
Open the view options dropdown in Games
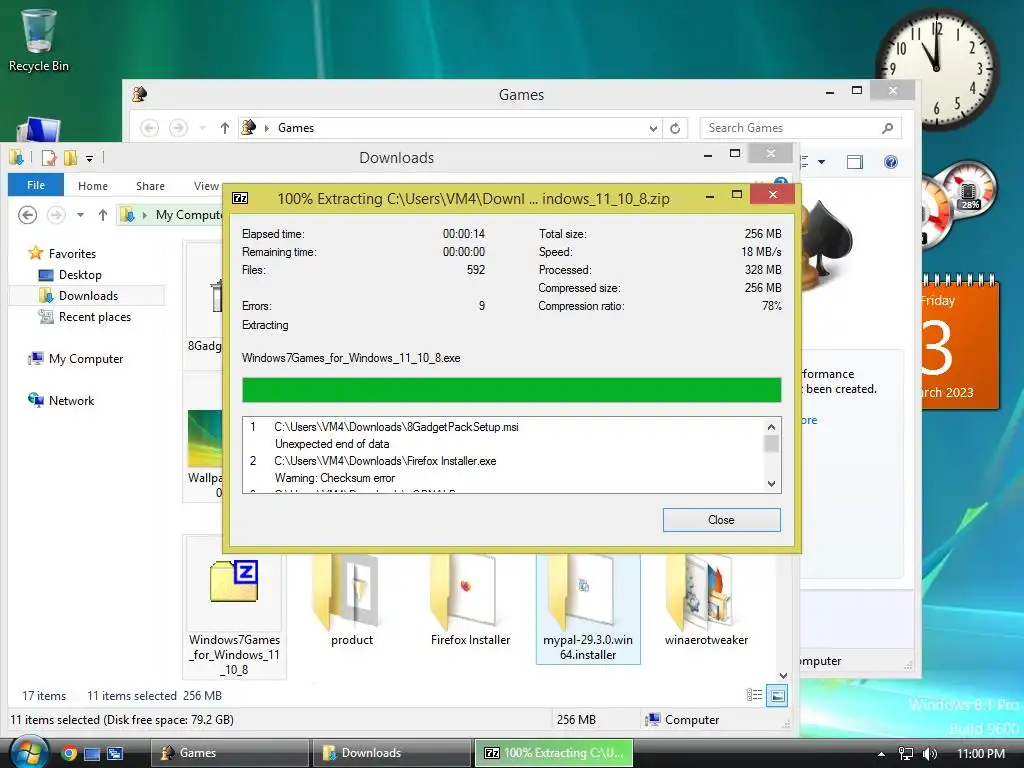click(822, 162)
